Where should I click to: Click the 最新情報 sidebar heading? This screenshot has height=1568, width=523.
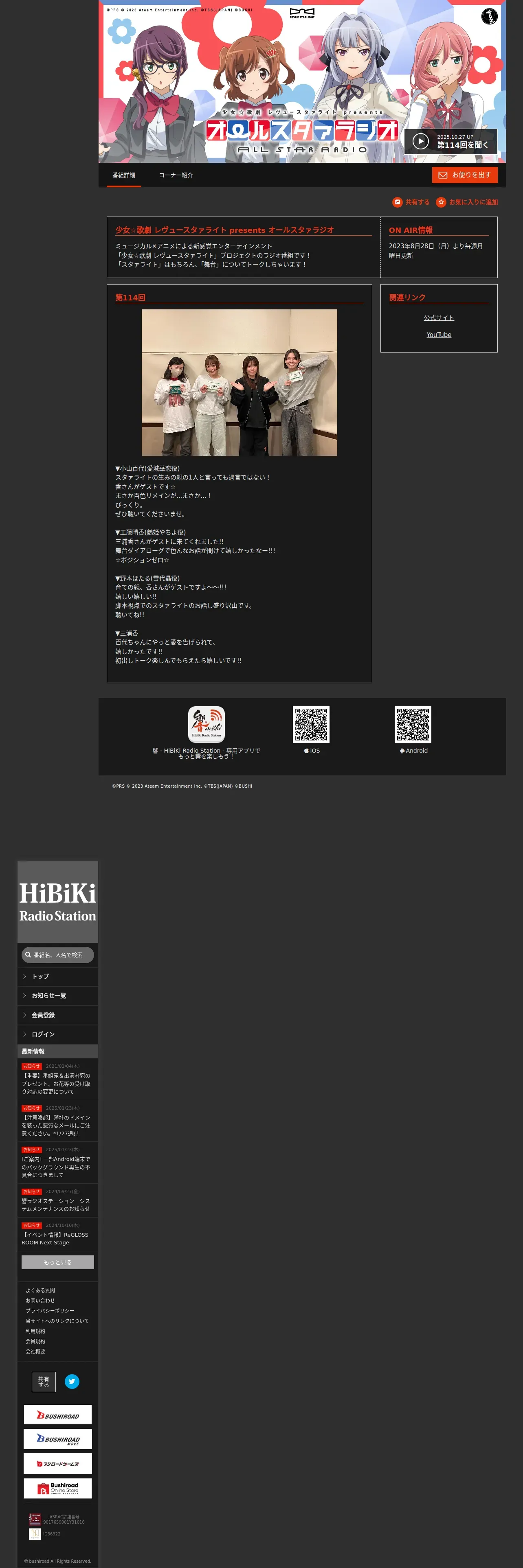(x=33, y=1052)
